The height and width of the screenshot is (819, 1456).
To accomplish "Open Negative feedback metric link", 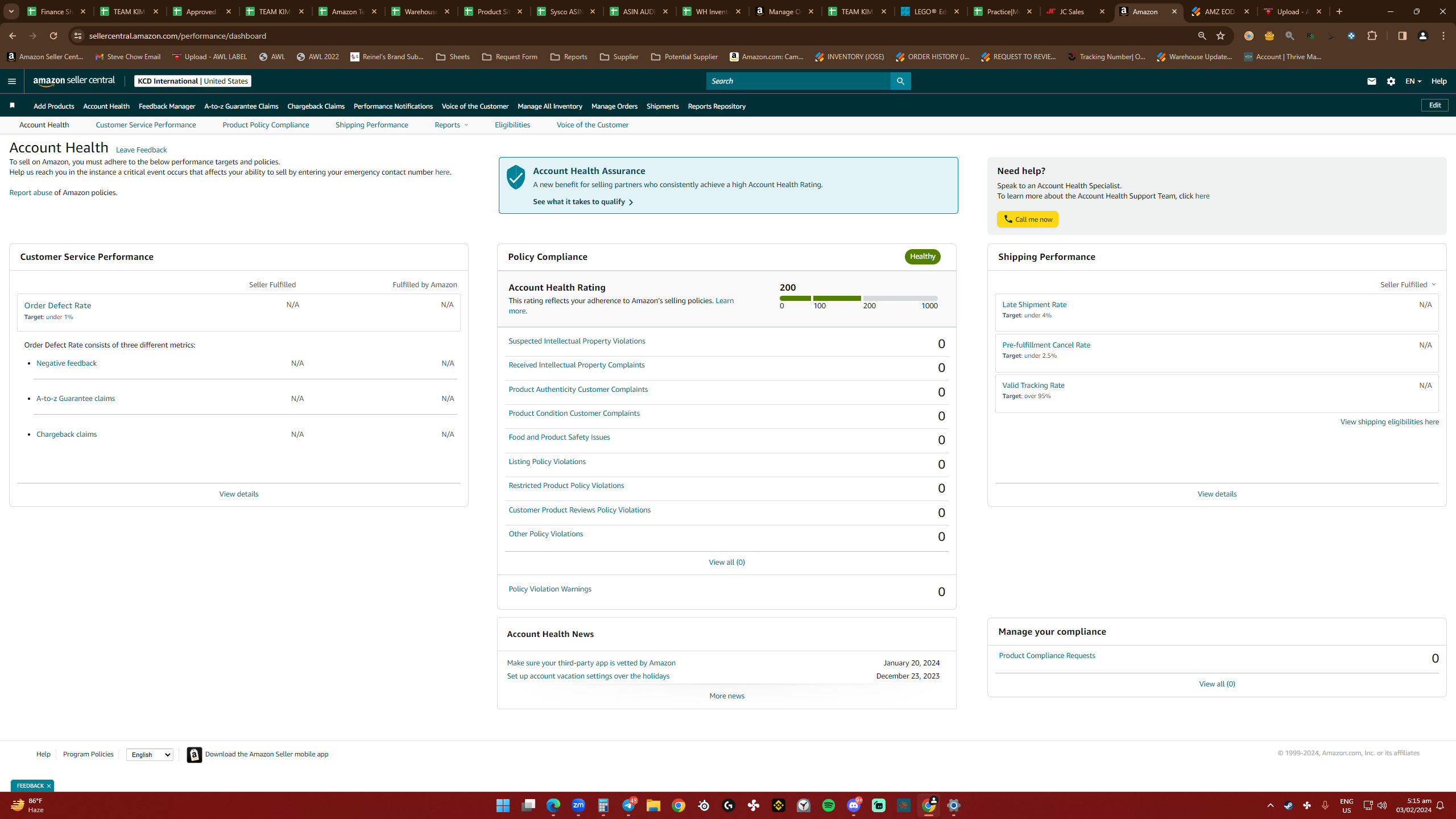I will click(67, 363).
